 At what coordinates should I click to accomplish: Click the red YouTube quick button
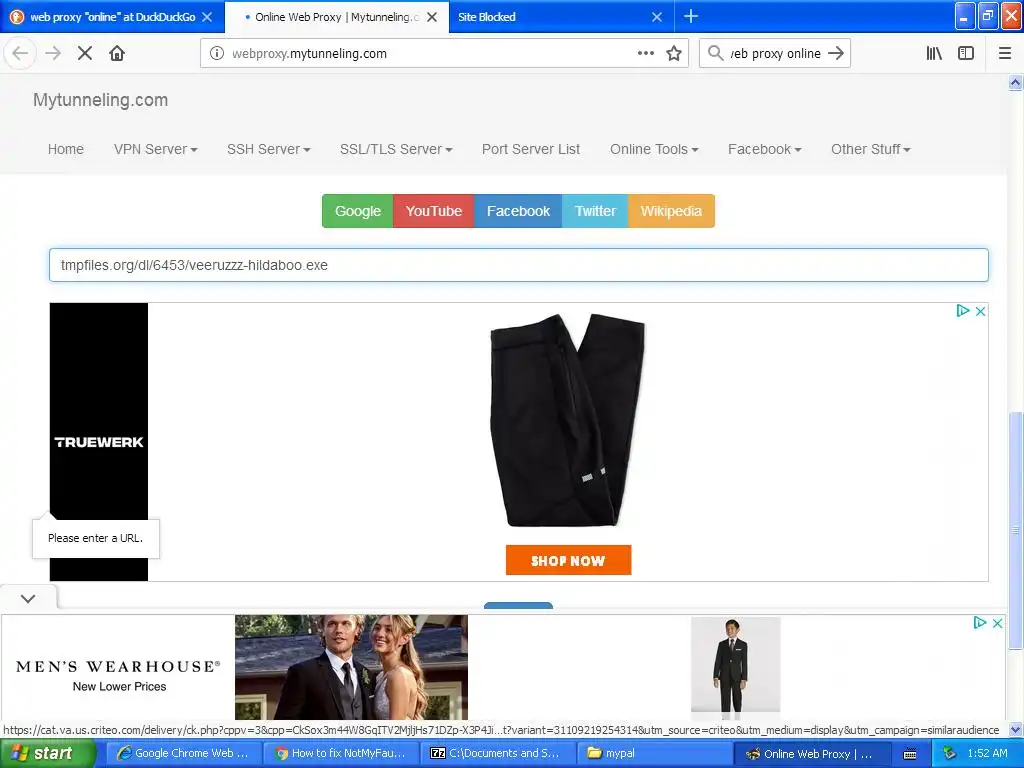(434, 211)
